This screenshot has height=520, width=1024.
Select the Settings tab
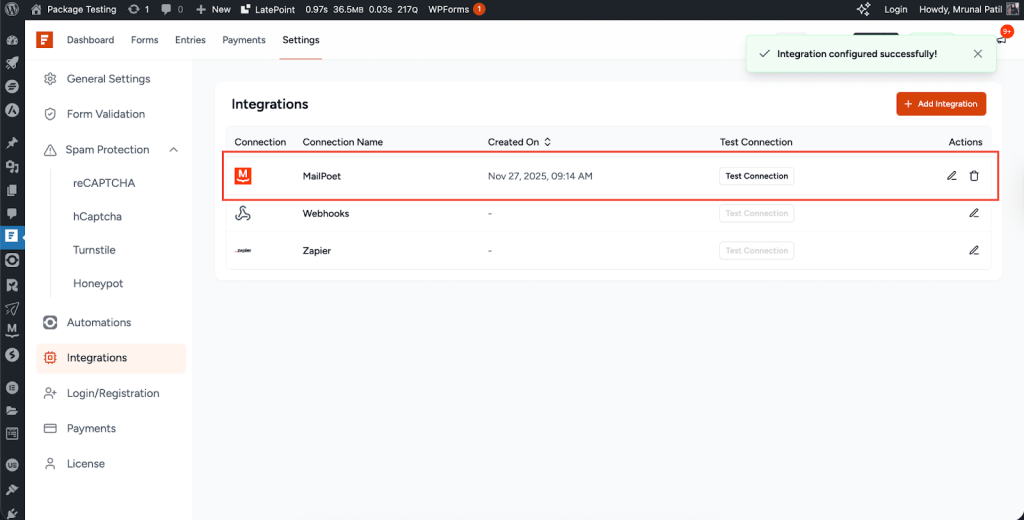click(300, 40)
